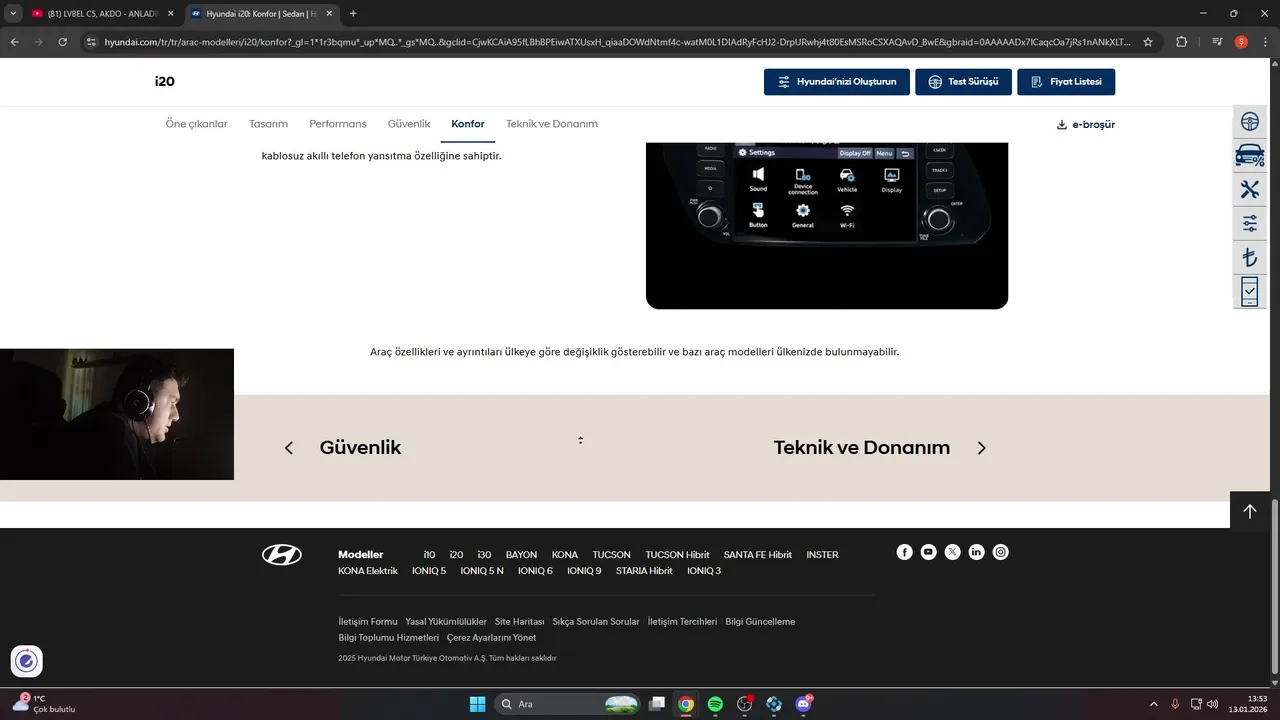
Task: Open the lira price side icon
Action: pos(1249,258)
